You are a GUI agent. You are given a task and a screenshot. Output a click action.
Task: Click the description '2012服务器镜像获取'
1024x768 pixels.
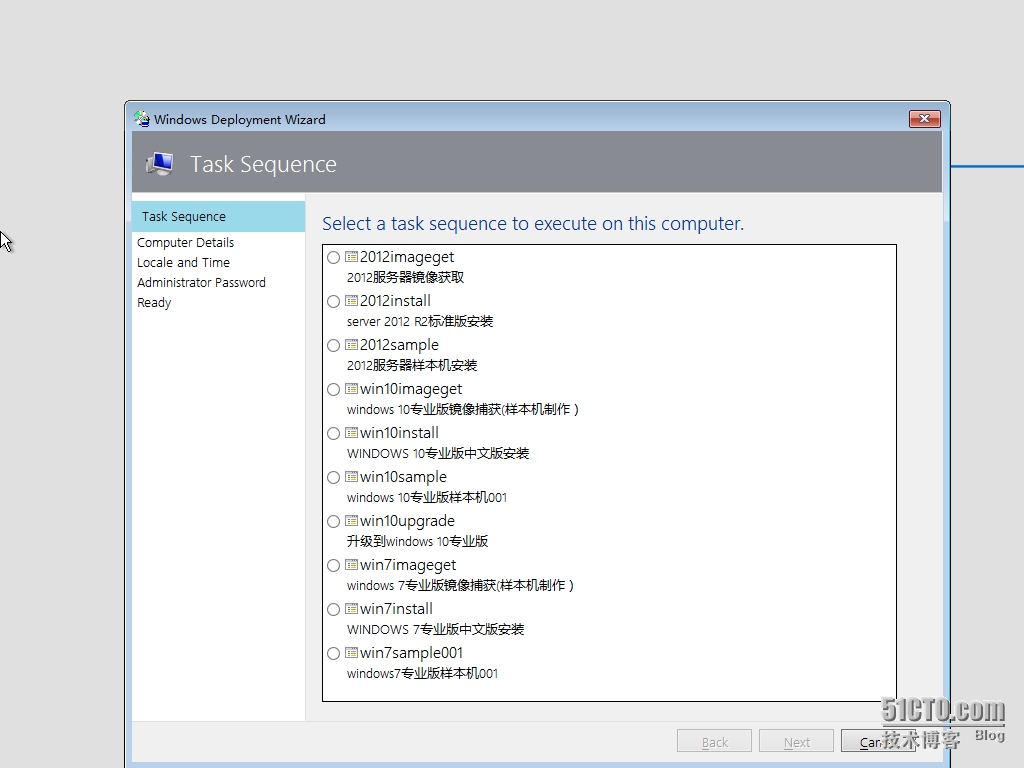click(406, 278)
